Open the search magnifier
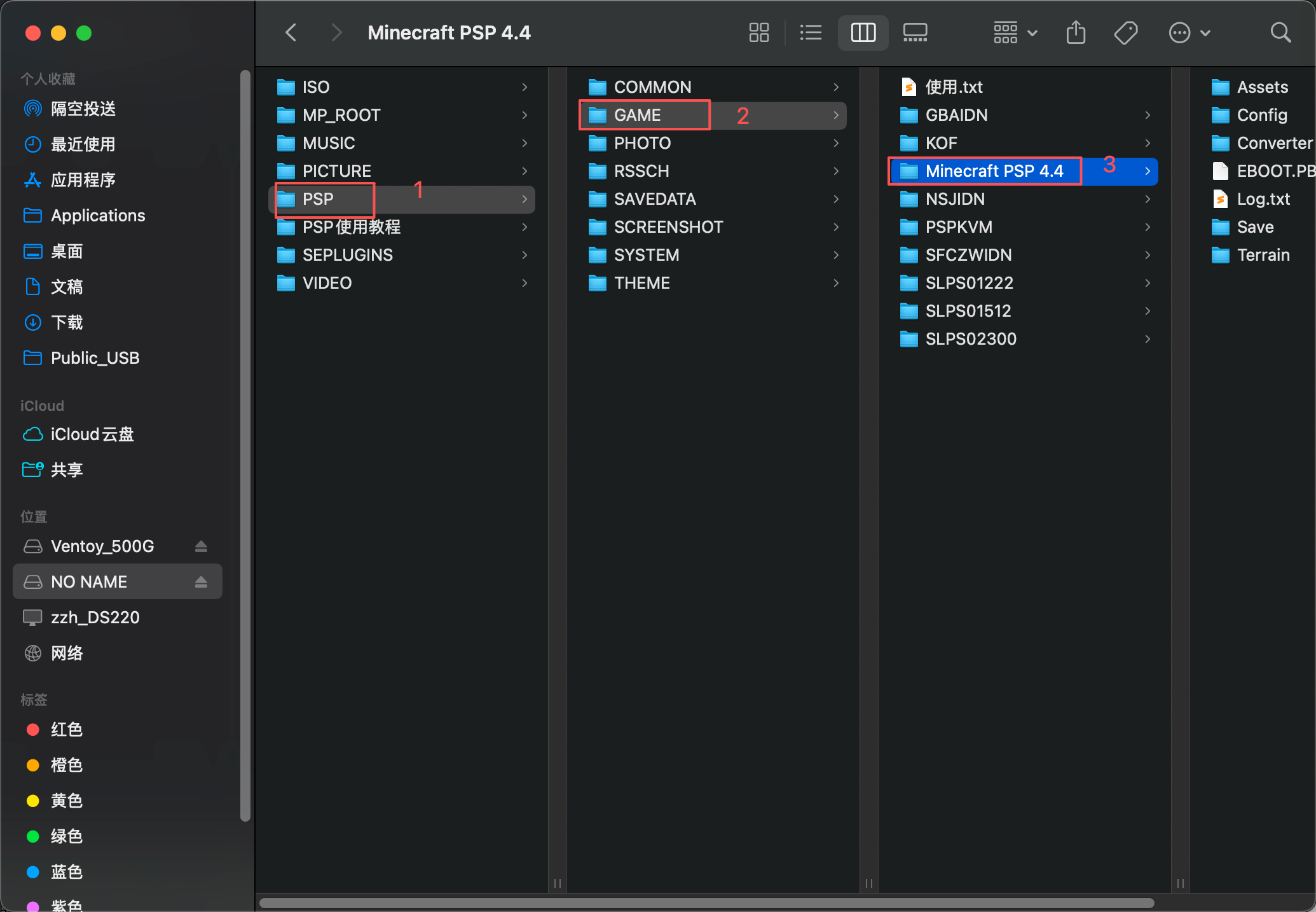This screenshot has height=912, width=1316. tap(1280, 32)
